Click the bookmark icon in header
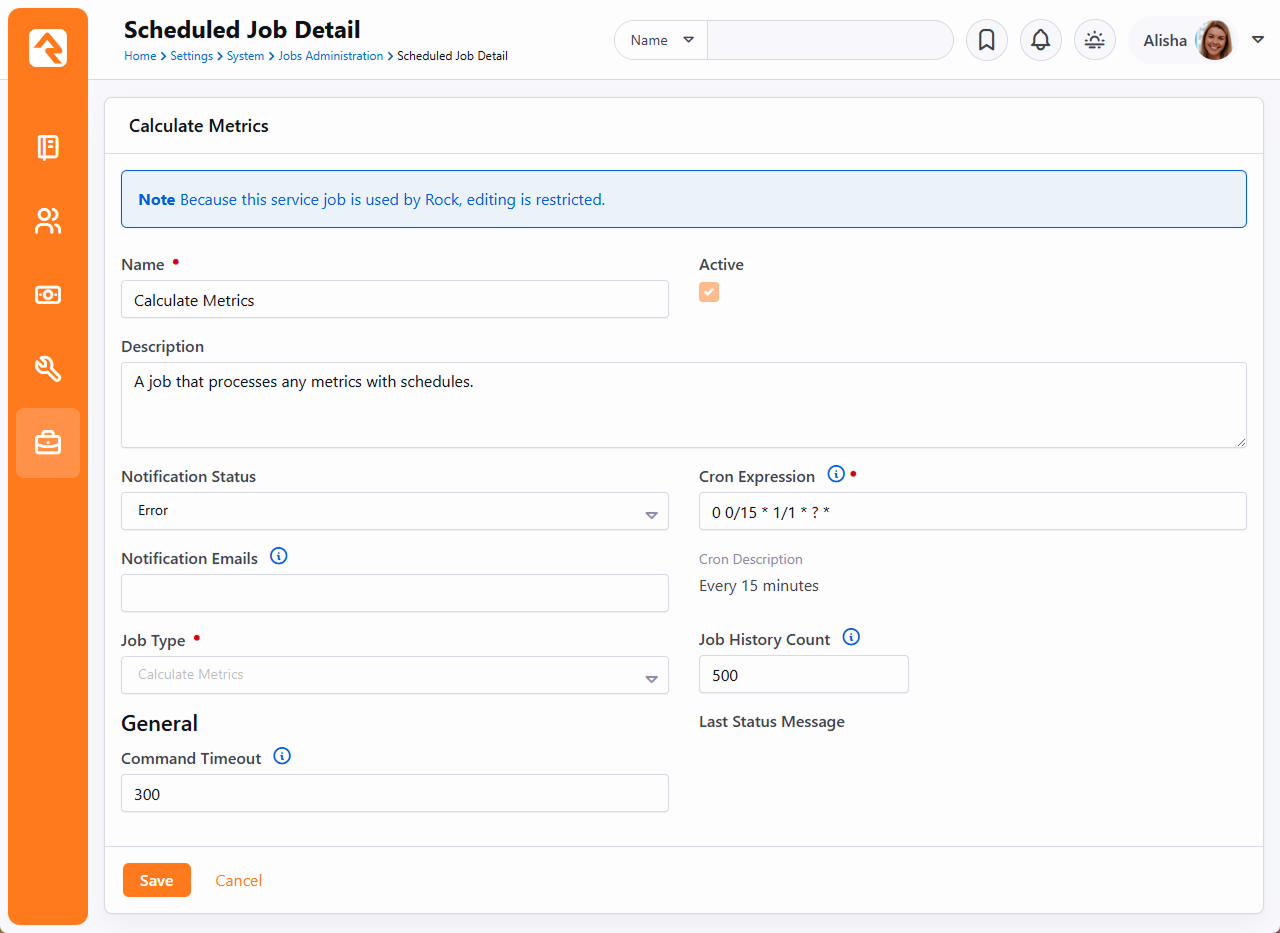The image size is (1280, 933). [986, 40]
